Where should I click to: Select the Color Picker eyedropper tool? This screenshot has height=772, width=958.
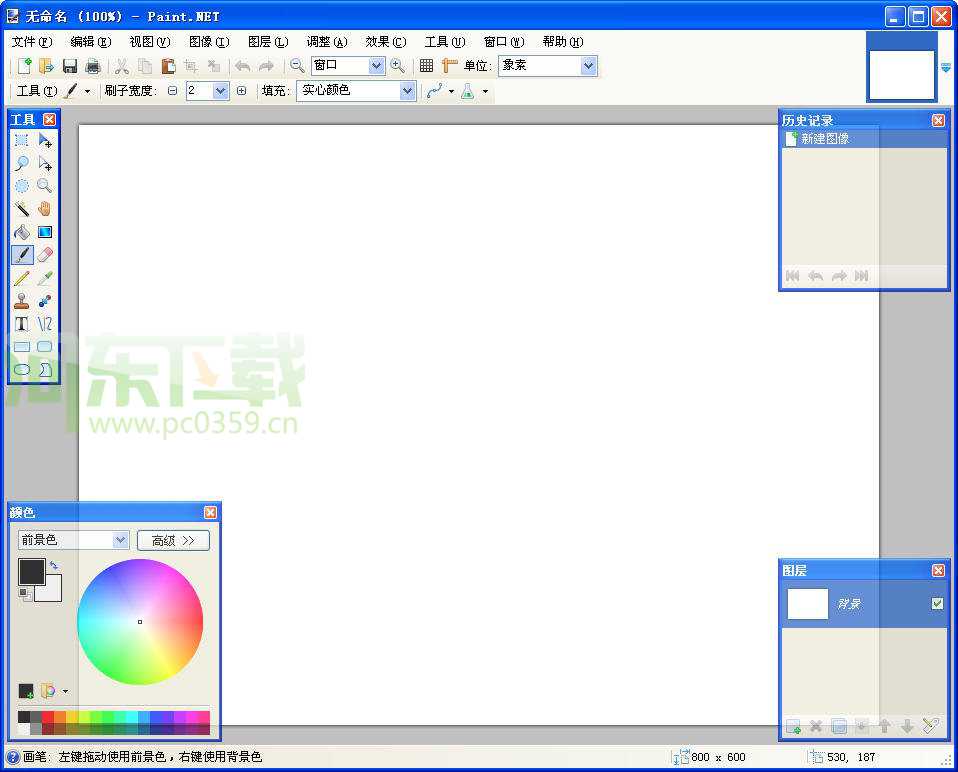point(45,278)
